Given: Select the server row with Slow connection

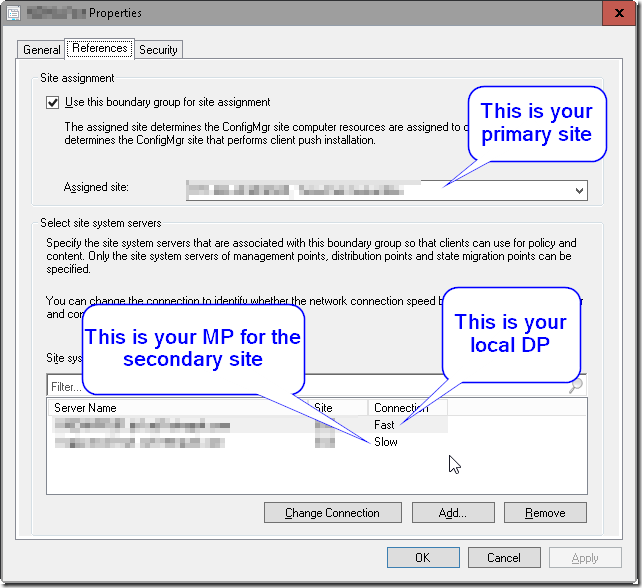Looking at the screenshot, I should pyautogui.click(x=251, y=442).
